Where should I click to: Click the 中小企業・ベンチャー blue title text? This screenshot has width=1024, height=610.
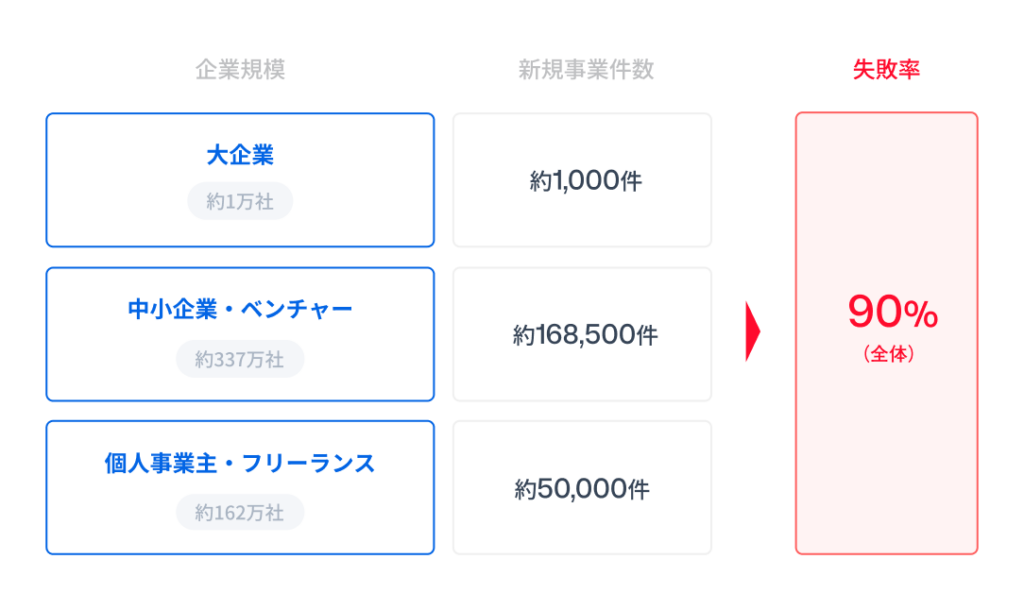click(240, 309)
